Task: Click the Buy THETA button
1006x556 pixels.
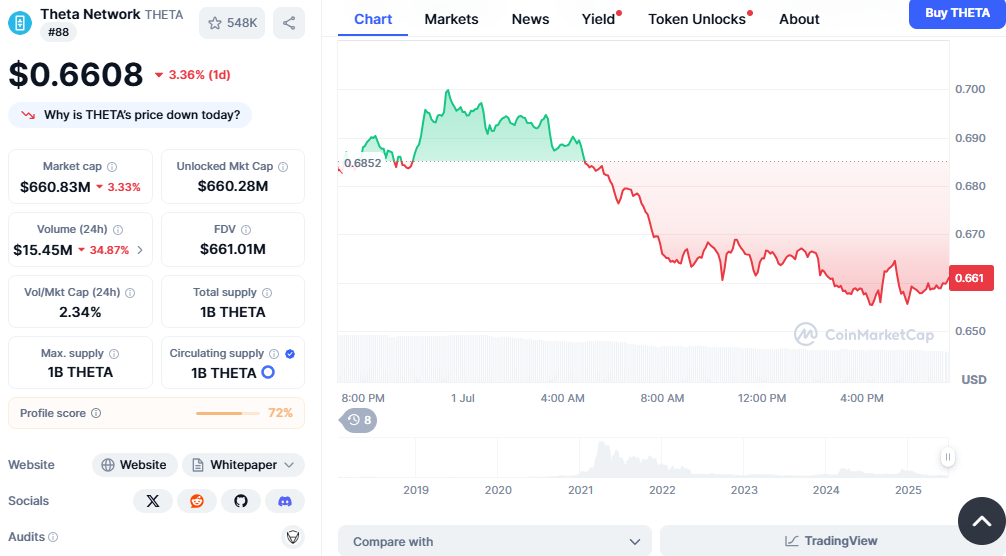Action: tap(957, 13)
